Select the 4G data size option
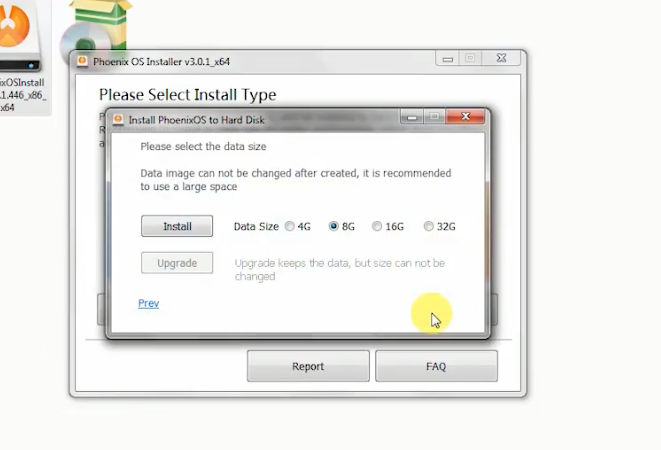 click(x=298, y=226)
